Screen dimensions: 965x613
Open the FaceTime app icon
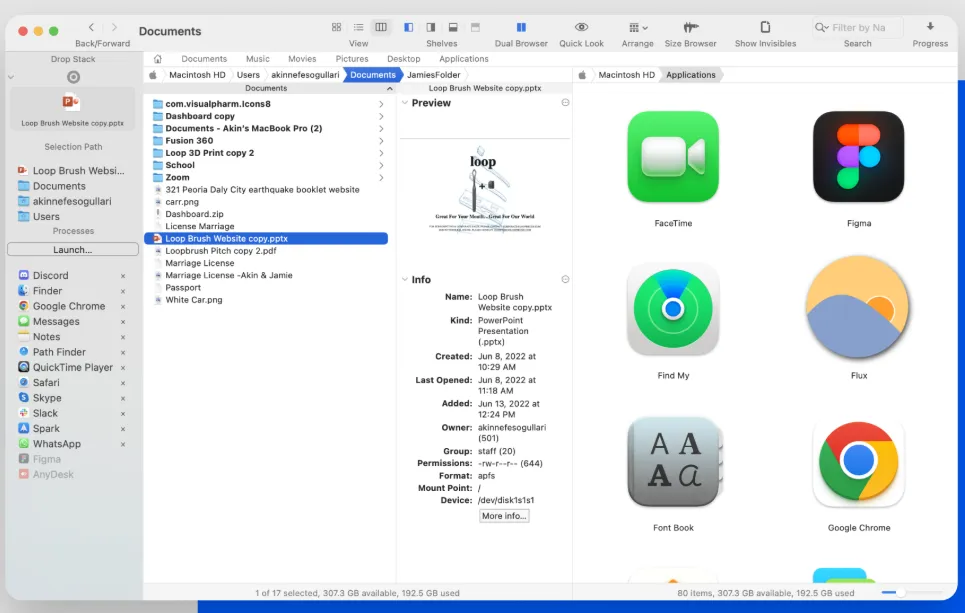(x=673, y=157)
